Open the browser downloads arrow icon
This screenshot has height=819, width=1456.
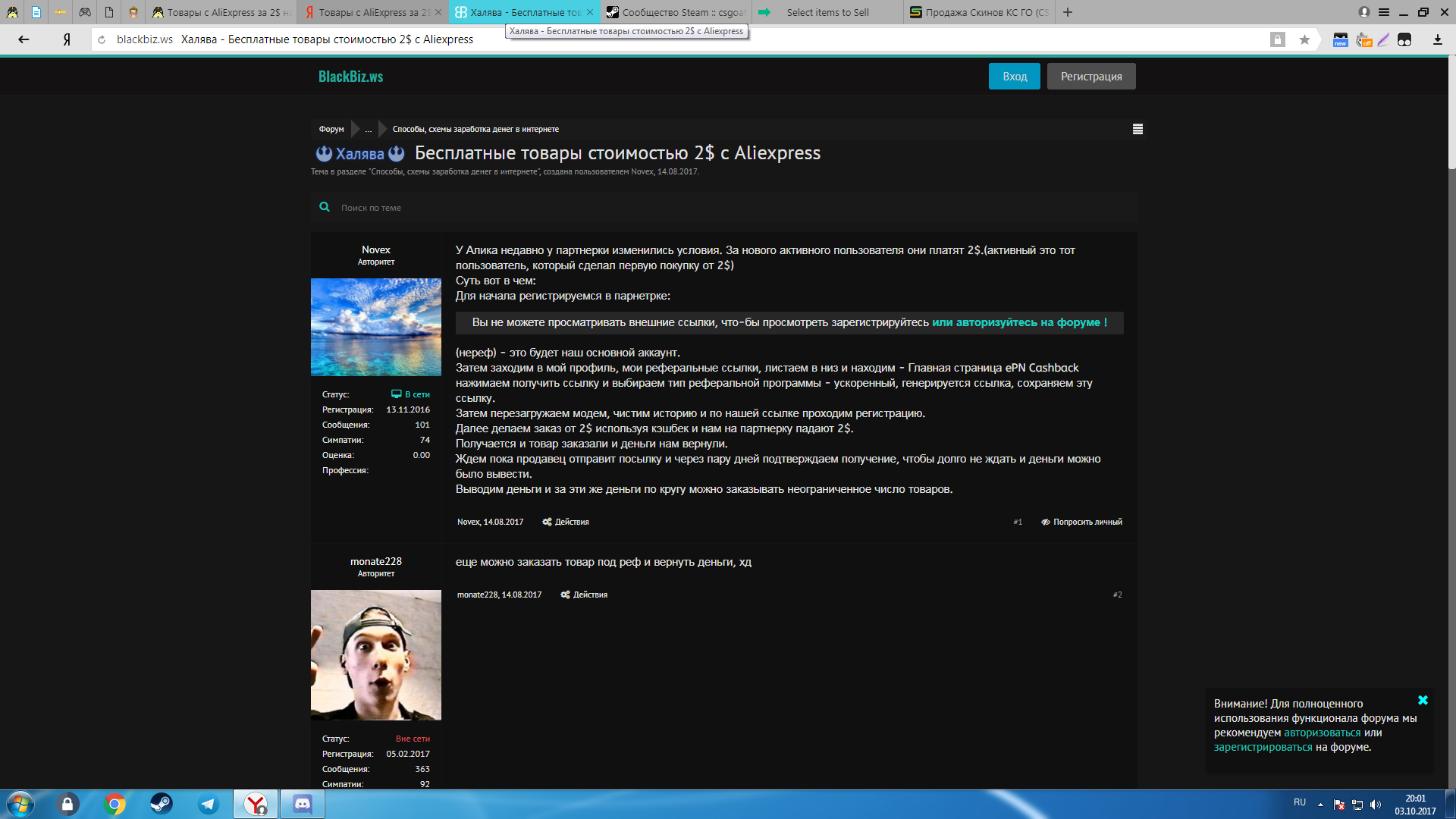(x=1437, y=39)
